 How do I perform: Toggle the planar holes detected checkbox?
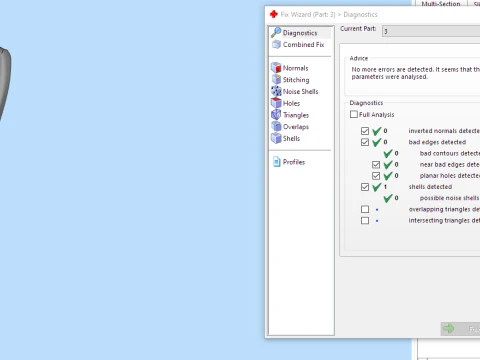tap(376, 176)
